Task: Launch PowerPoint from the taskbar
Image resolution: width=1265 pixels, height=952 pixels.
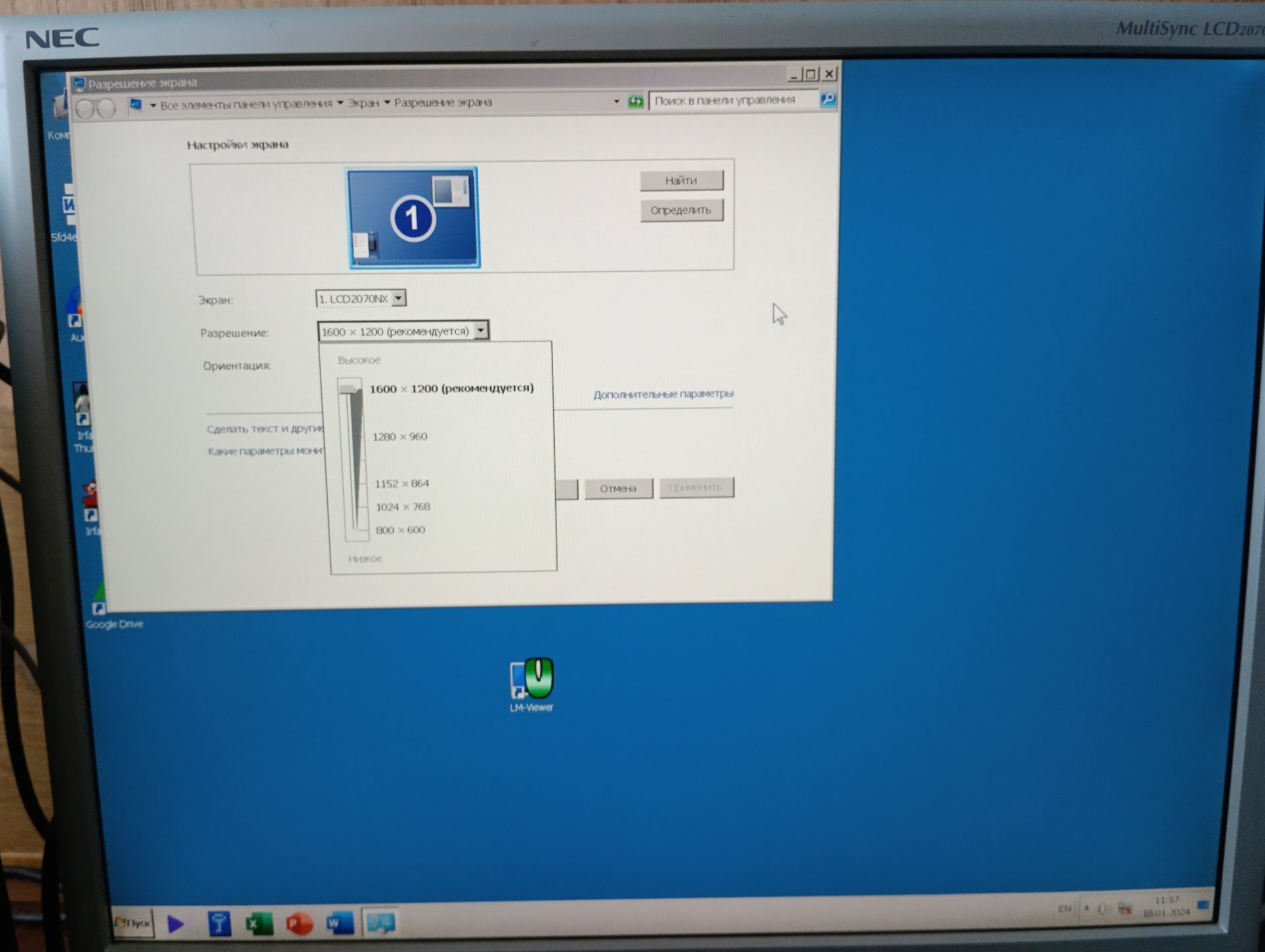Action: pos(299,923)
